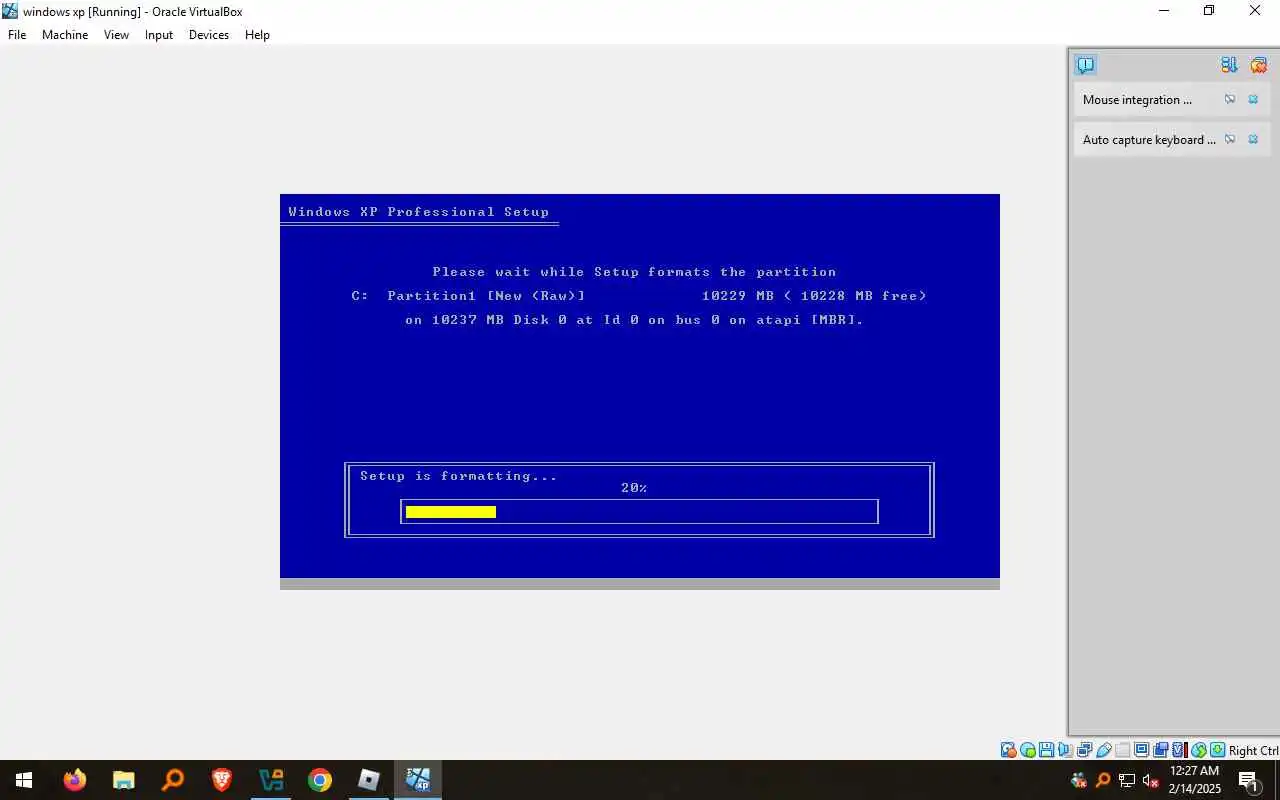Image resolution: width=1280 pixels, height=800 pixels.
Task: Open the taskbar clock showing 12:27 AM
Action: tap(1194, 780)
